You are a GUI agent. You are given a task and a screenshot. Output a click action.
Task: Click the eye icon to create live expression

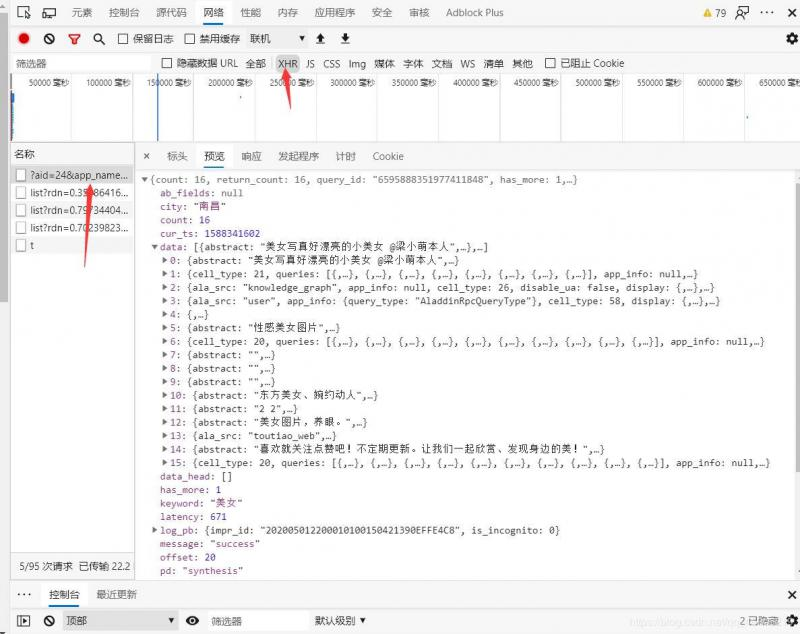click(x=192, y=619)
